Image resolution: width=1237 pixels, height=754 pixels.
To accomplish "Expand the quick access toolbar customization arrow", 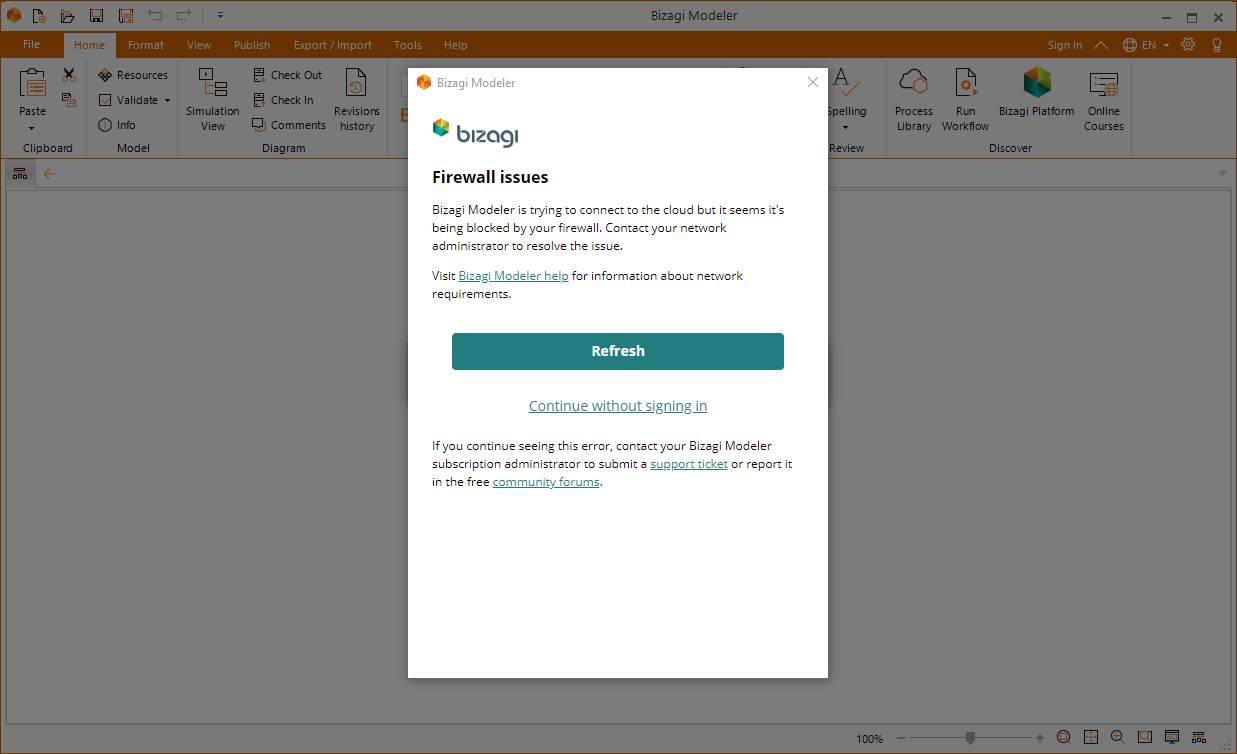I will [220, 16].
